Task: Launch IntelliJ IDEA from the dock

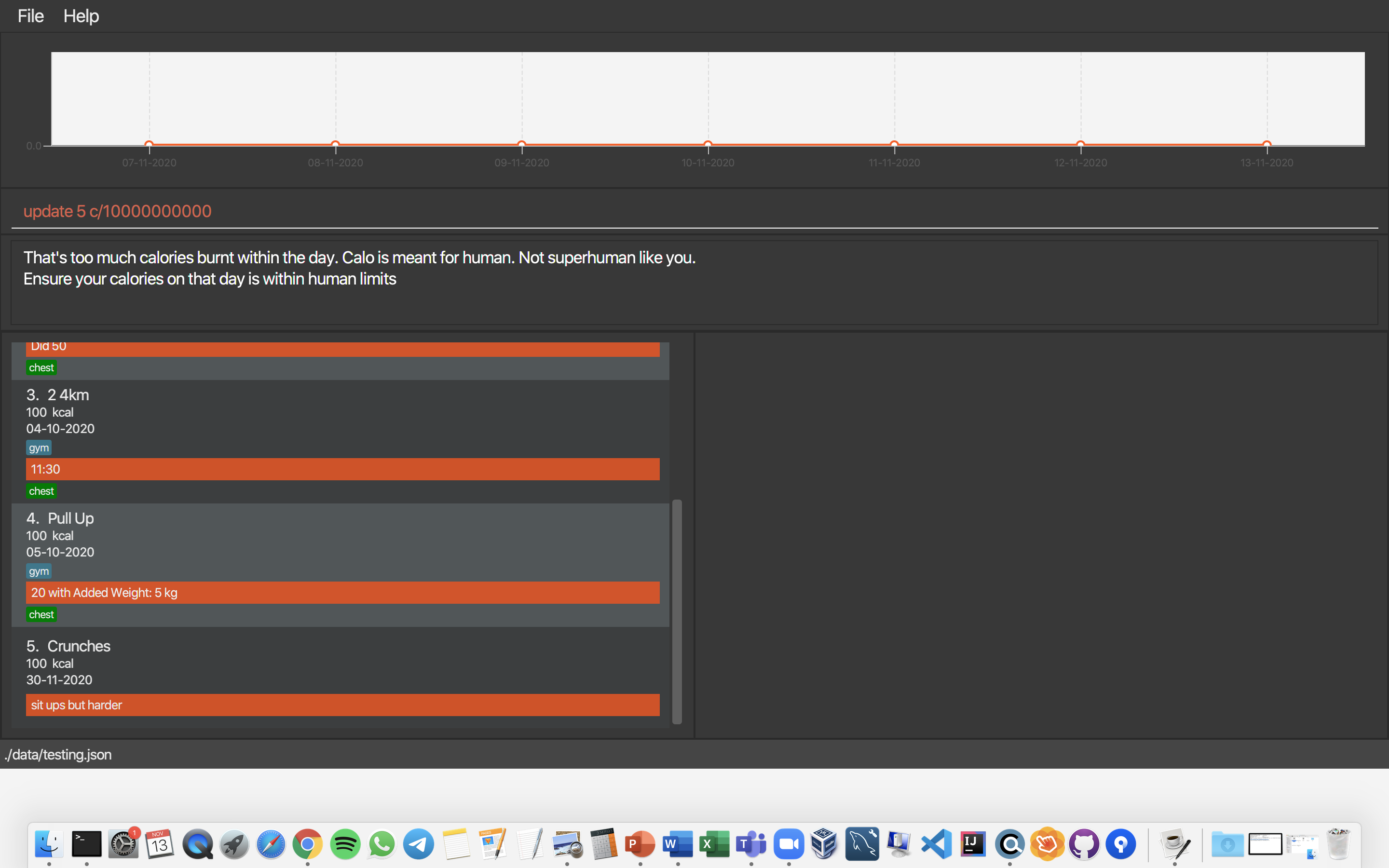Action: pyautogui.click(x=972, y=844)
